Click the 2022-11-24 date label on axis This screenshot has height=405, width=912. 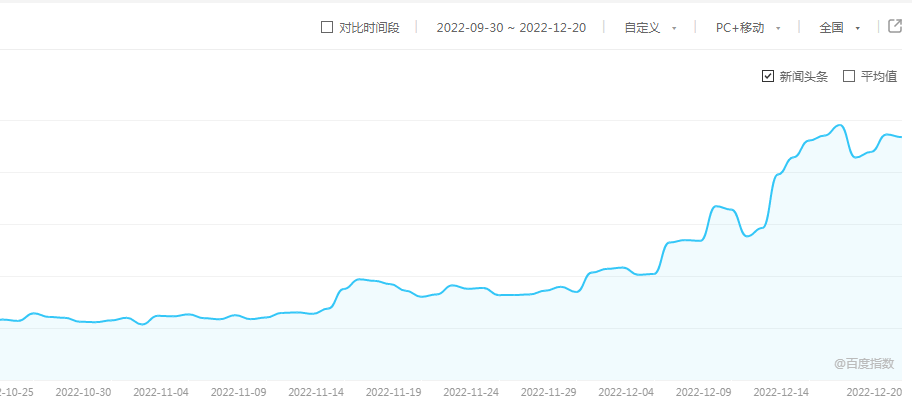[471, 392]
